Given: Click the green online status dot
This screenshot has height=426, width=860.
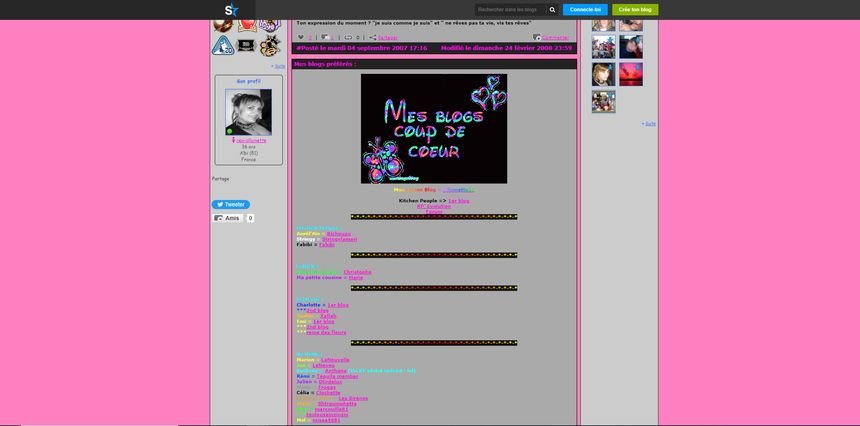Looking at the screenshot, I should [x=229, y=132].
